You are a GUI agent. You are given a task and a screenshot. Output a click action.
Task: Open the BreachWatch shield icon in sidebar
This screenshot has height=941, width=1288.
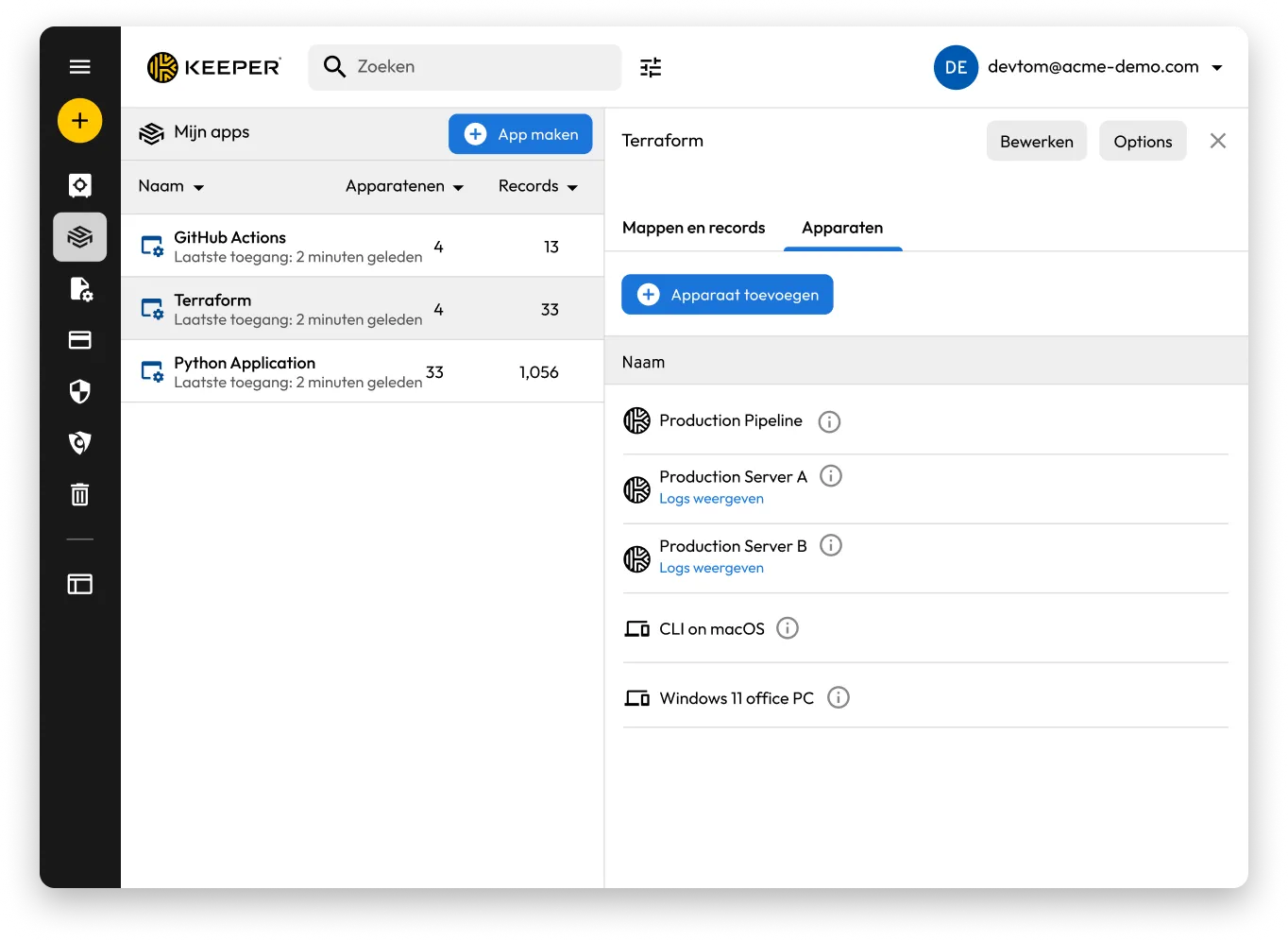80,442
